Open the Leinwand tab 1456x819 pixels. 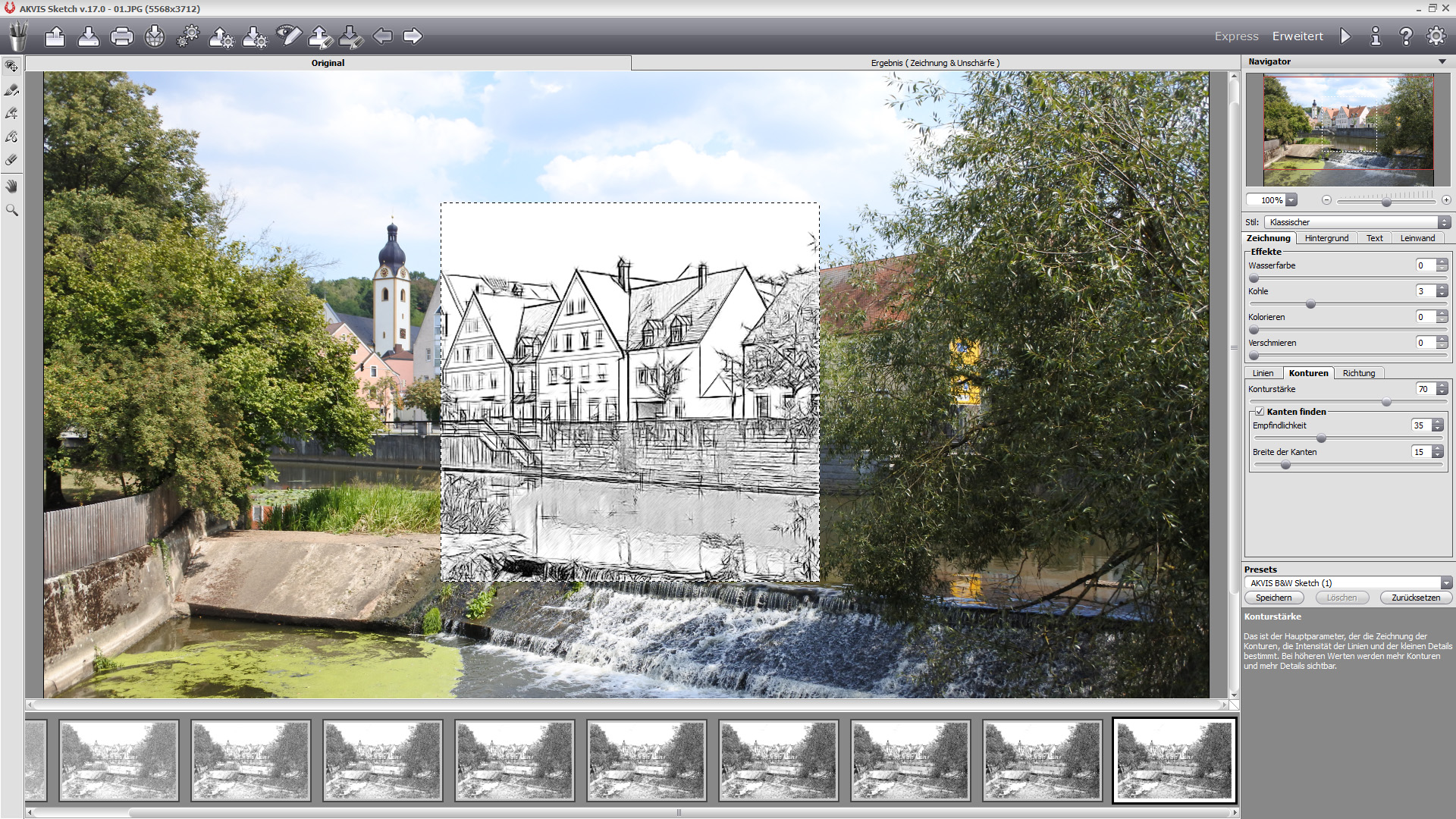[1417, 238]
